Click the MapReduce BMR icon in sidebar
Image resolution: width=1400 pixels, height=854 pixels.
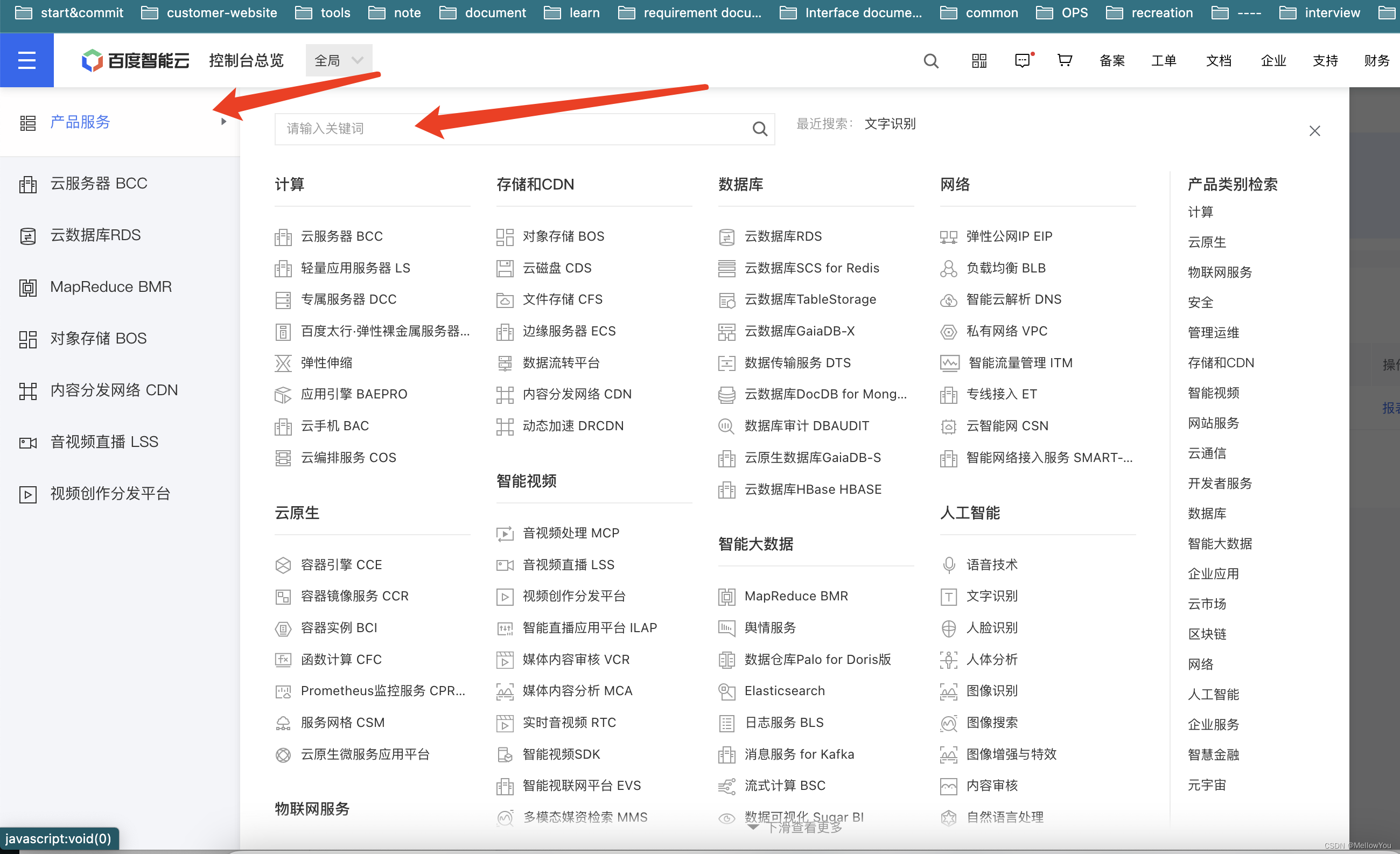click(26, 287)
